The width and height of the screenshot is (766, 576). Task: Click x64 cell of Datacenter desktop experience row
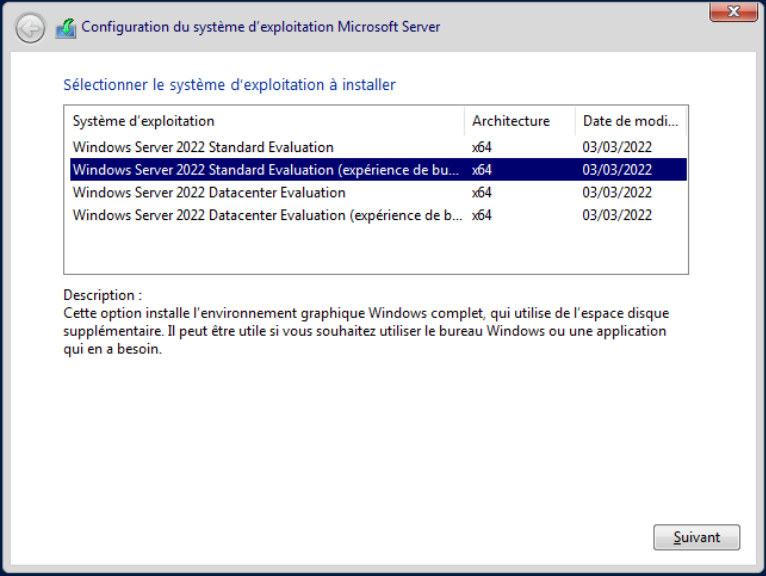tap(482, 215)
